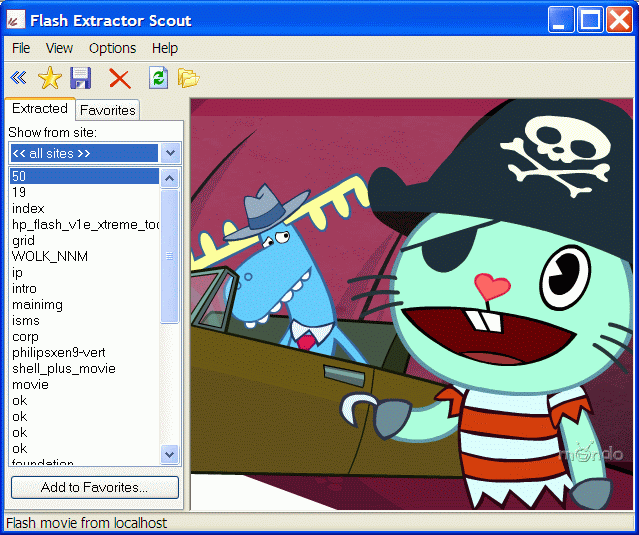Open the Options menu
This screenshot has height=535, width=639.
tap(112, 48)
